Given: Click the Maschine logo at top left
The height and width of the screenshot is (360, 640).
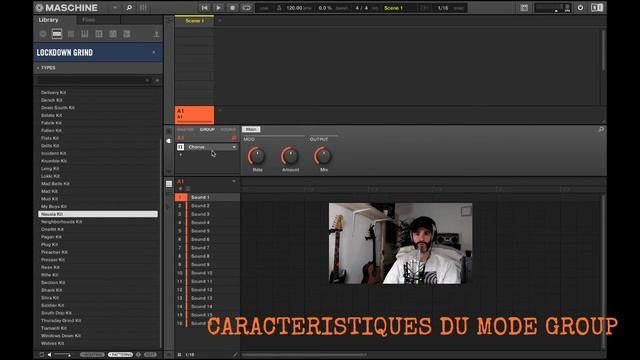Looking at the screenshot, I should pyautogui.click(x=67, y=8).
